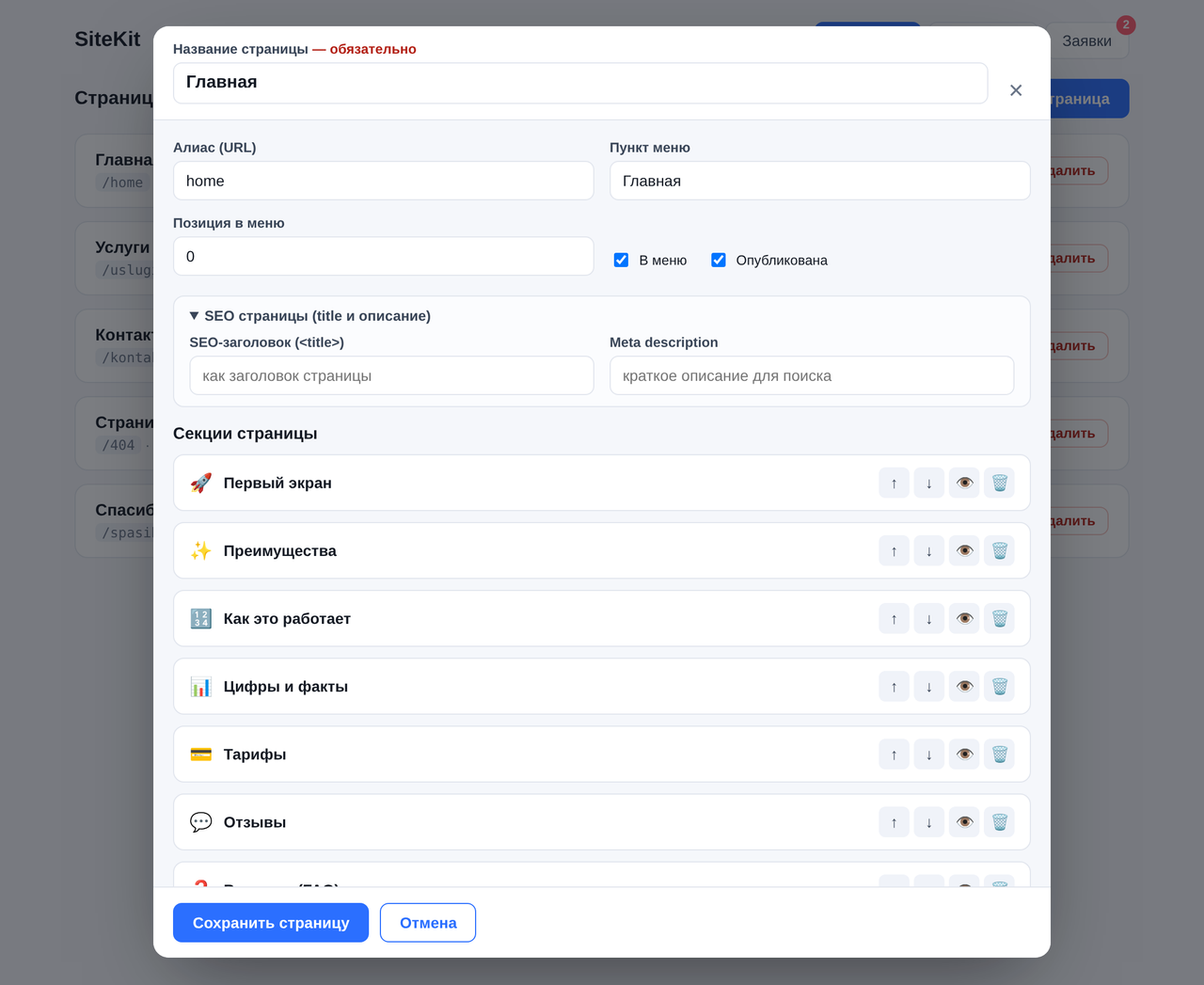Select the 'Тарифы' section name

coord(255,754)
